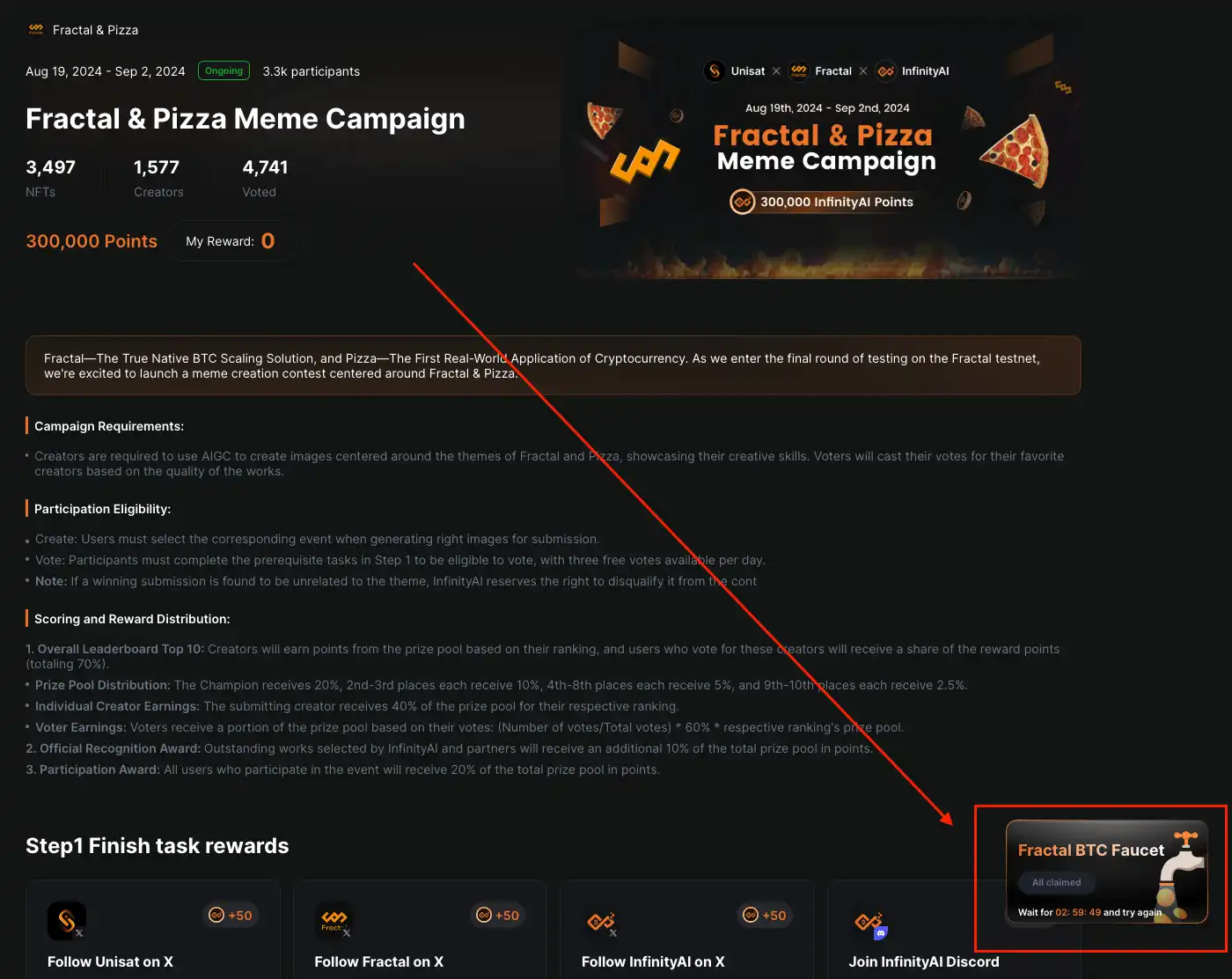Click the banner's 300,000 InfinityAI Points coin icon
The height and width of the screenshot is (979, 1232).
(743, 202)
